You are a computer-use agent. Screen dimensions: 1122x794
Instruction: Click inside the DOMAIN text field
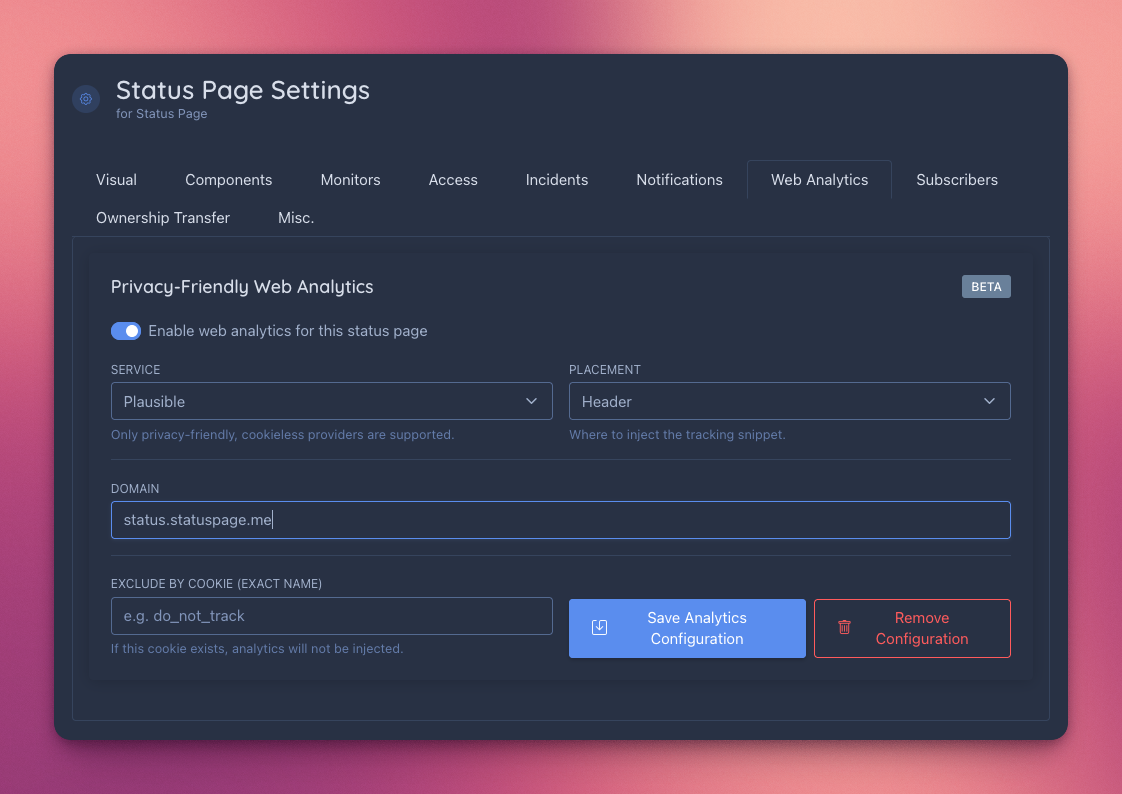click(x=560, y=519)
